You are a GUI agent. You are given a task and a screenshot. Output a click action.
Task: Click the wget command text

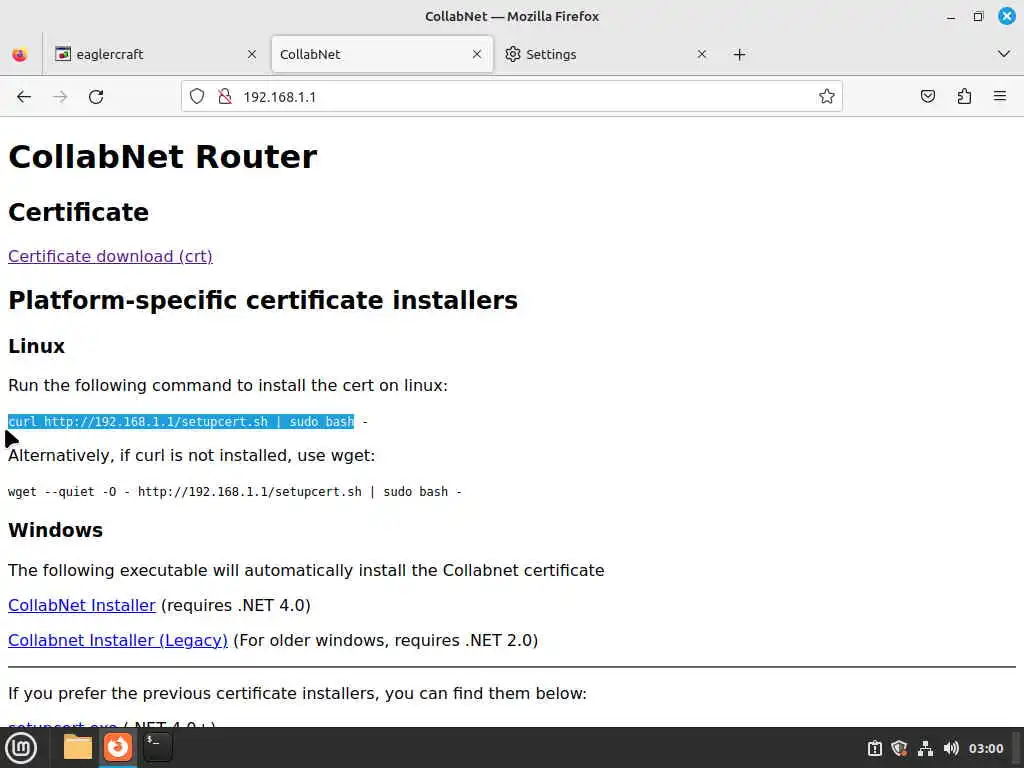(x=234, y=492)
